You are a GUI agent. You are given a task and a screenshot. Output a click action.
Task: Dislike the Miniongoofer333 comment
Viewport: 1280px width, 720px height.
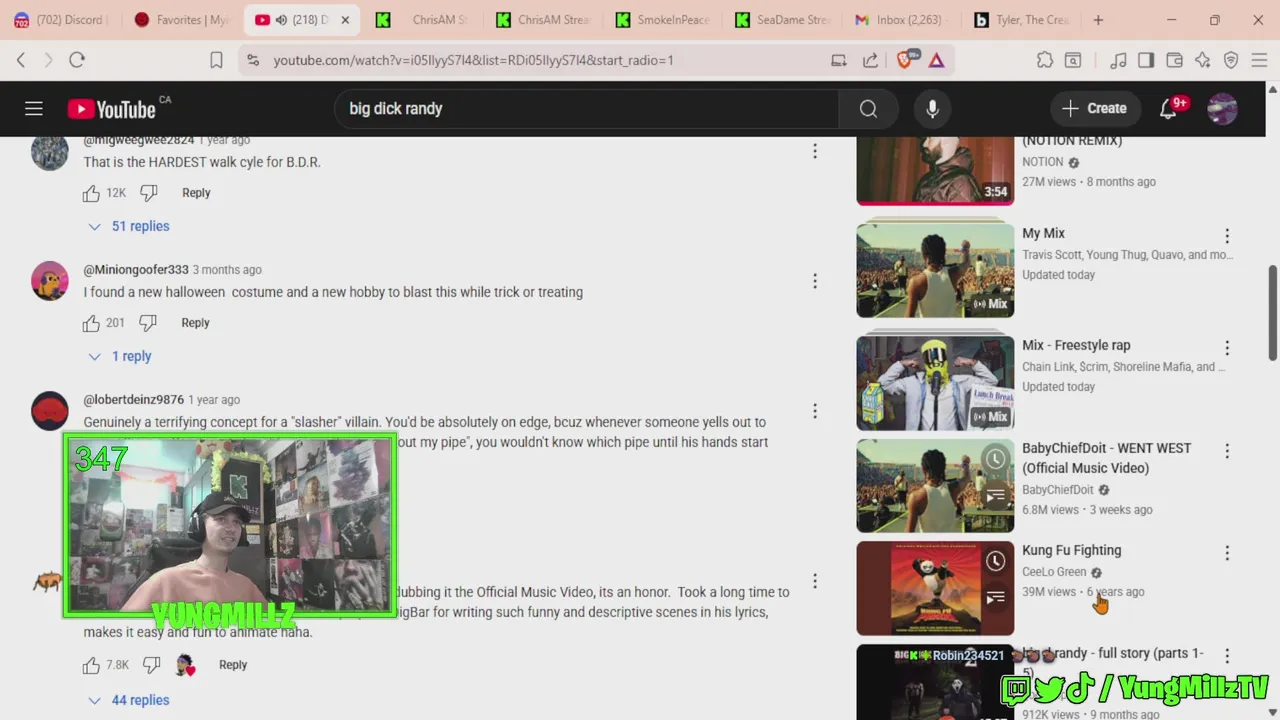pos(148,323)
